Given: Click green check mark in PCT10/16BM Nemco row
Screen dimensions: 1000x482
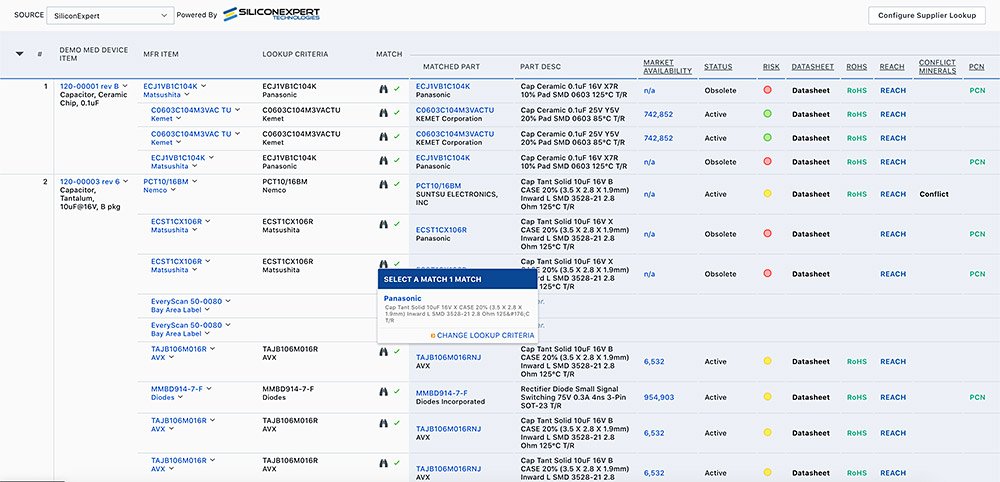Looking at the screenshot, I should 397,184.
